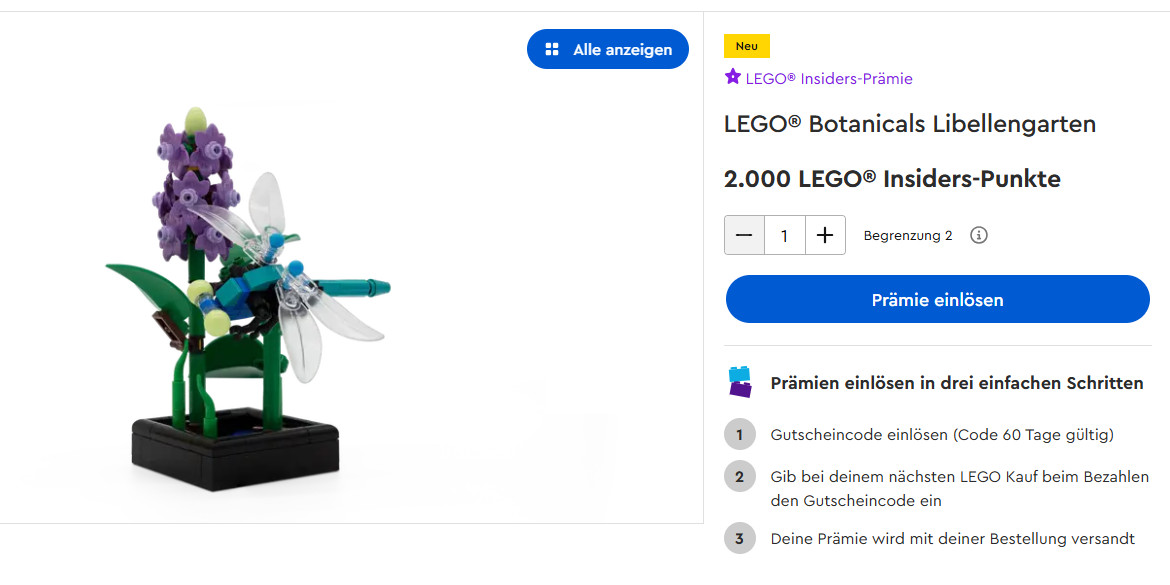Open the LEGO Insiders-Prämie link
The image size is (1170, 585).
click(x=828, y=78)
